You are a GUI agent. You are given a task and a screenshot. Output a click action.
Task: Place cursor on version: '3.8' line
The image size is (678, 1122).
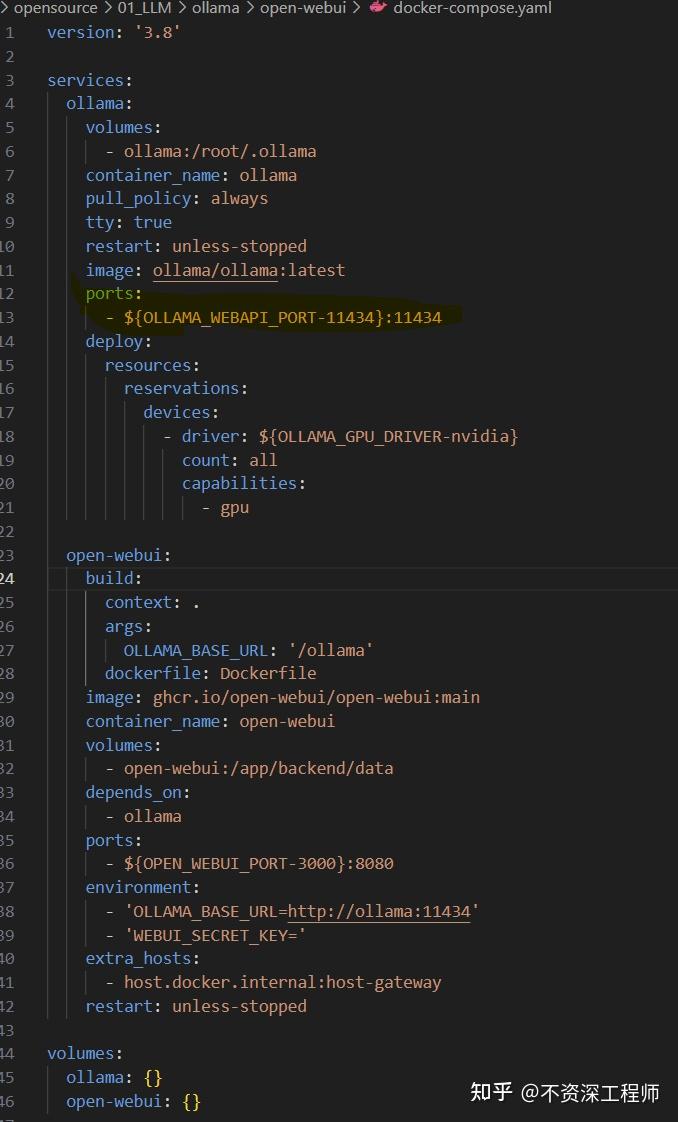(114, 33)
